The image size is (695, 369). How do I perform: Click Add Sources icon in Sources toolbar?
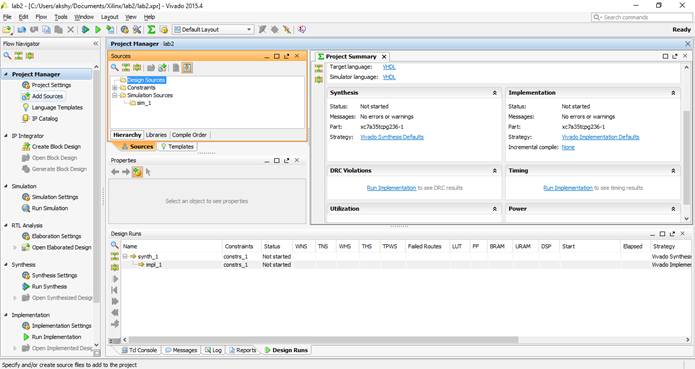[163, 67]
